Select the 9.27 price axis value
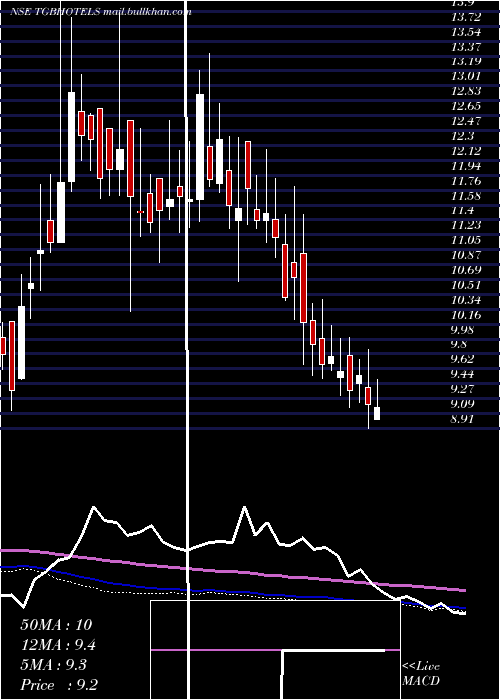The width and height of the screenshot is (500, 700). coord(462,389)
